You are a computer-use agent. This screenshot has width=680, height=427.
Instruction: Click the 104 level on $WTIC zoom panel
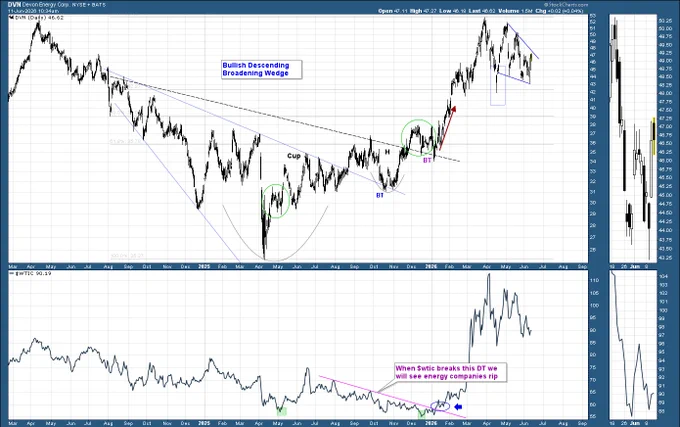(663, 276)
